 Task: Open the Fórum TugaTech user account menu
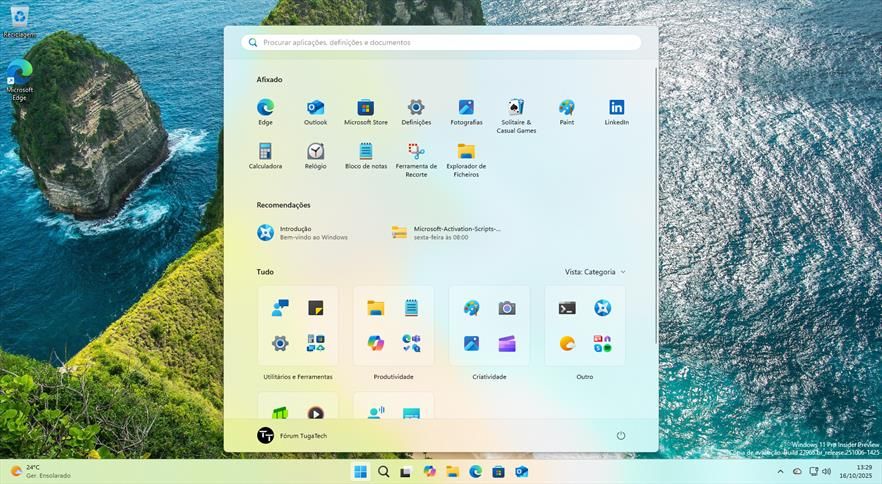pos(292,436)
